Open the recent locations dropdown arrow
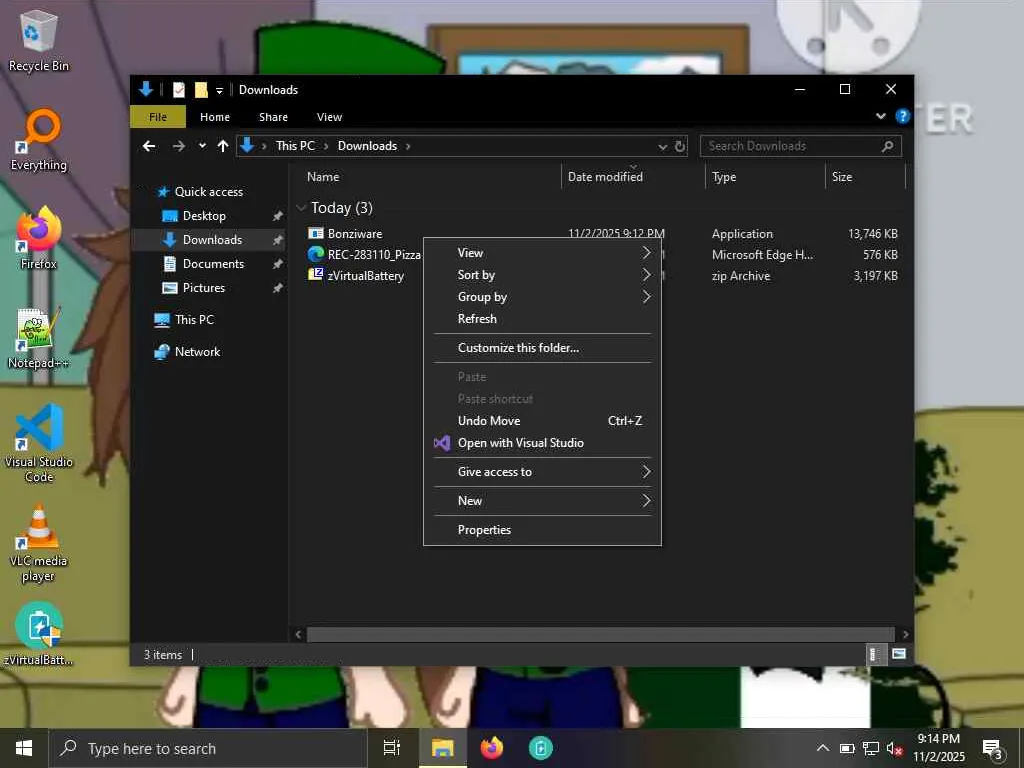 tap(202, 146)
